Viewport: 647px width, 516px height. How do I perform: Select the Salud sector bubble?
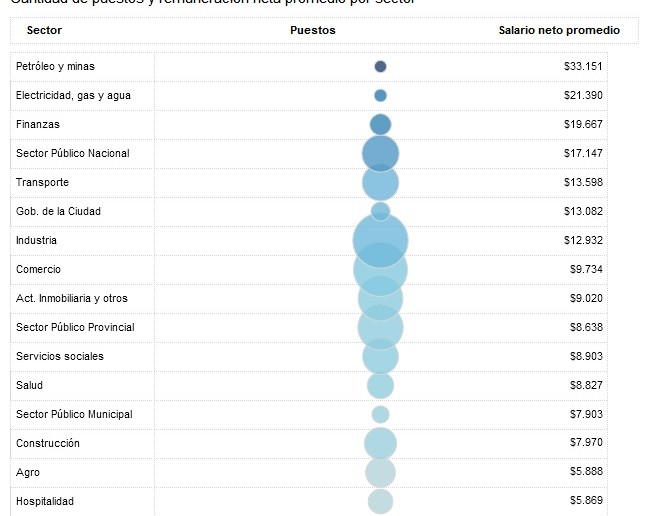click(x=380, y=385)
